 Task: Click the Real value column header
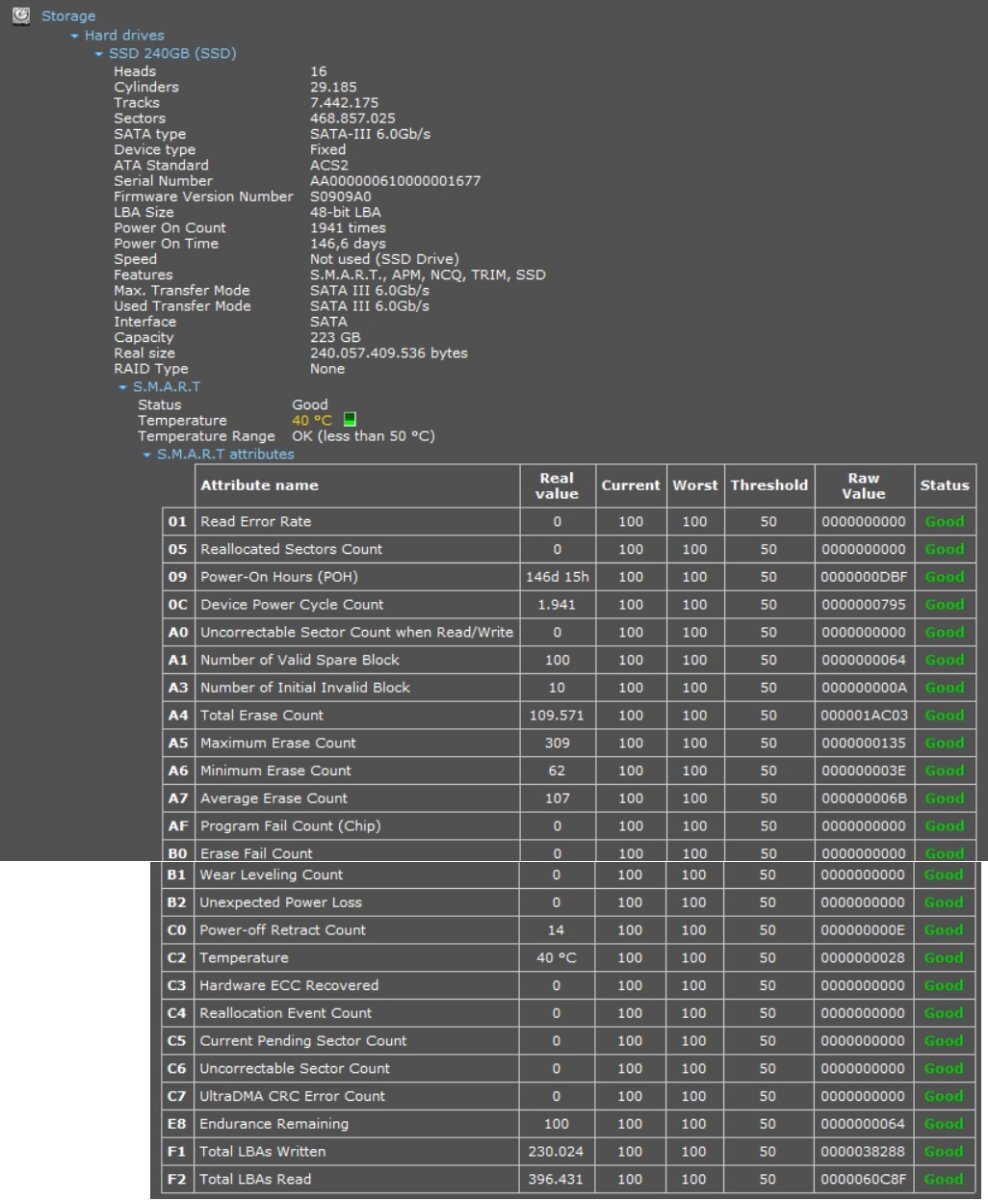(x=557, y=486)
